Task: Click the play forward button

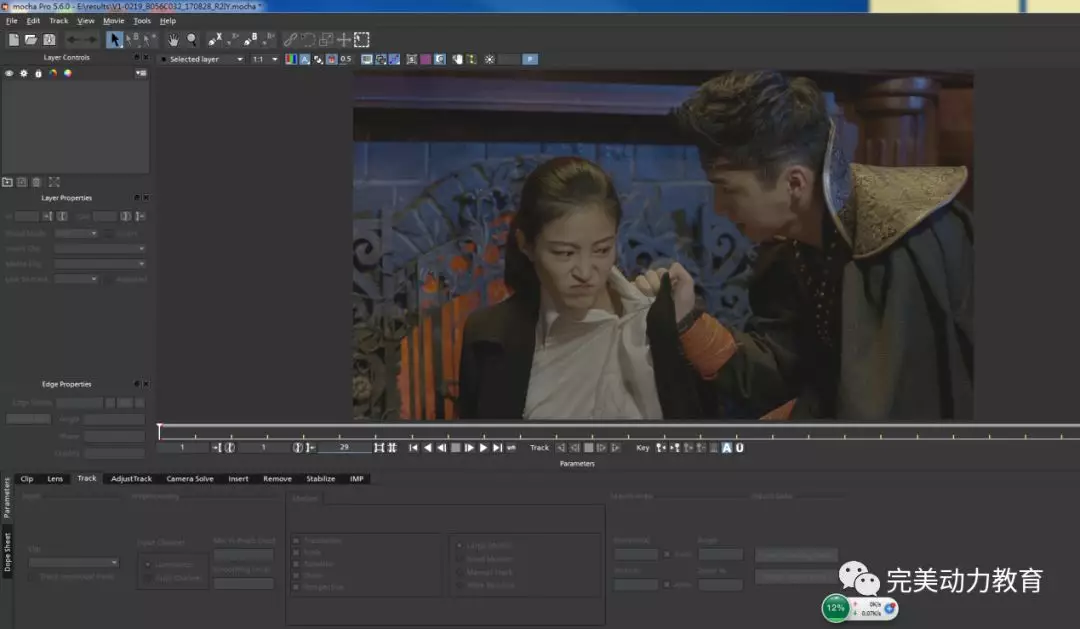Action: pyautogui.click(x=484, y=448)
